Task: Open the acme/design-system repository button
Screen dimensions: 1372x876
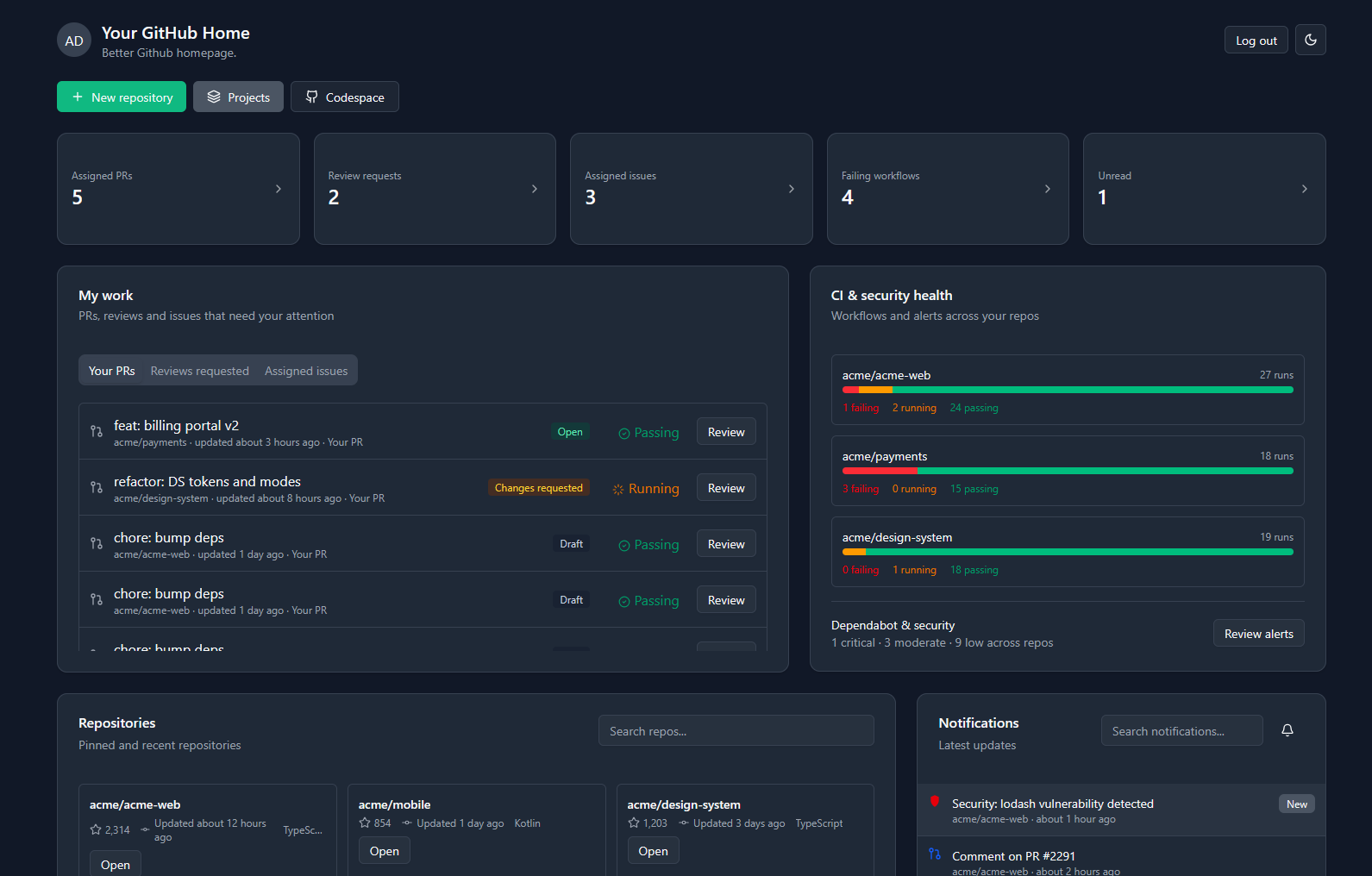Action: click(x=654, y=850)
